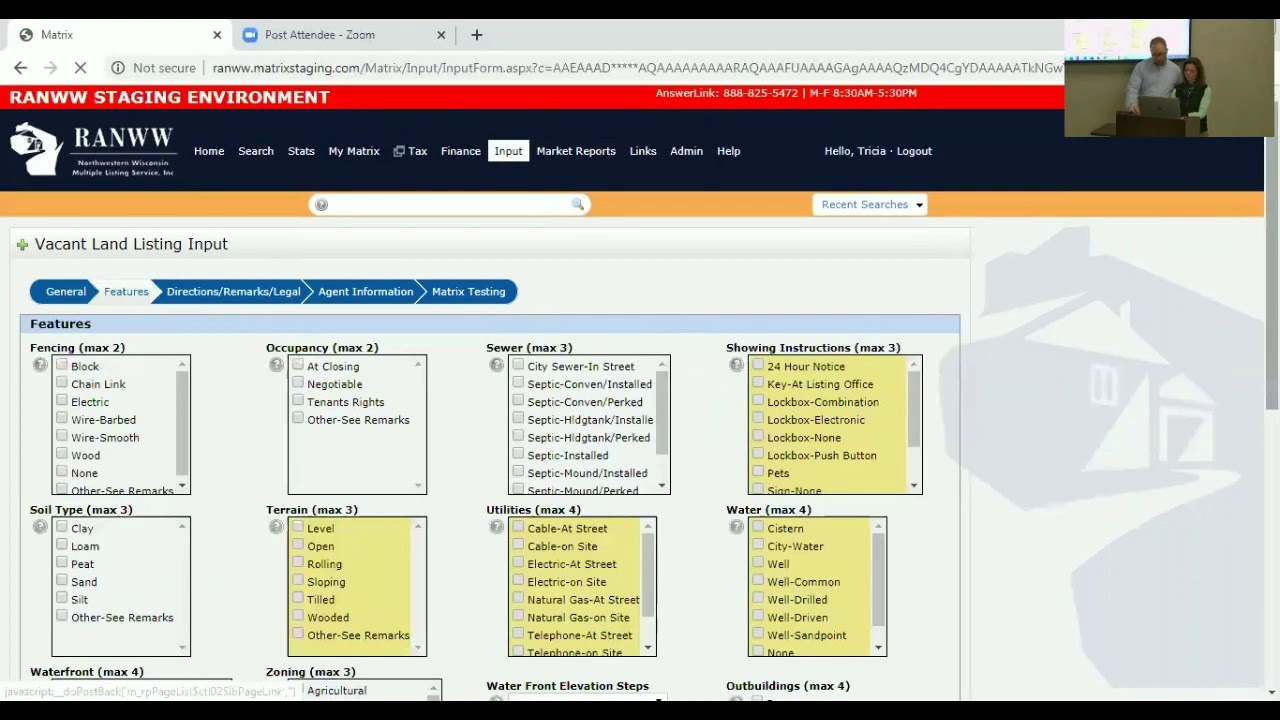Click the RANWW logo
The width and height of the screenshot is (1280, 720).
(93, 151)
